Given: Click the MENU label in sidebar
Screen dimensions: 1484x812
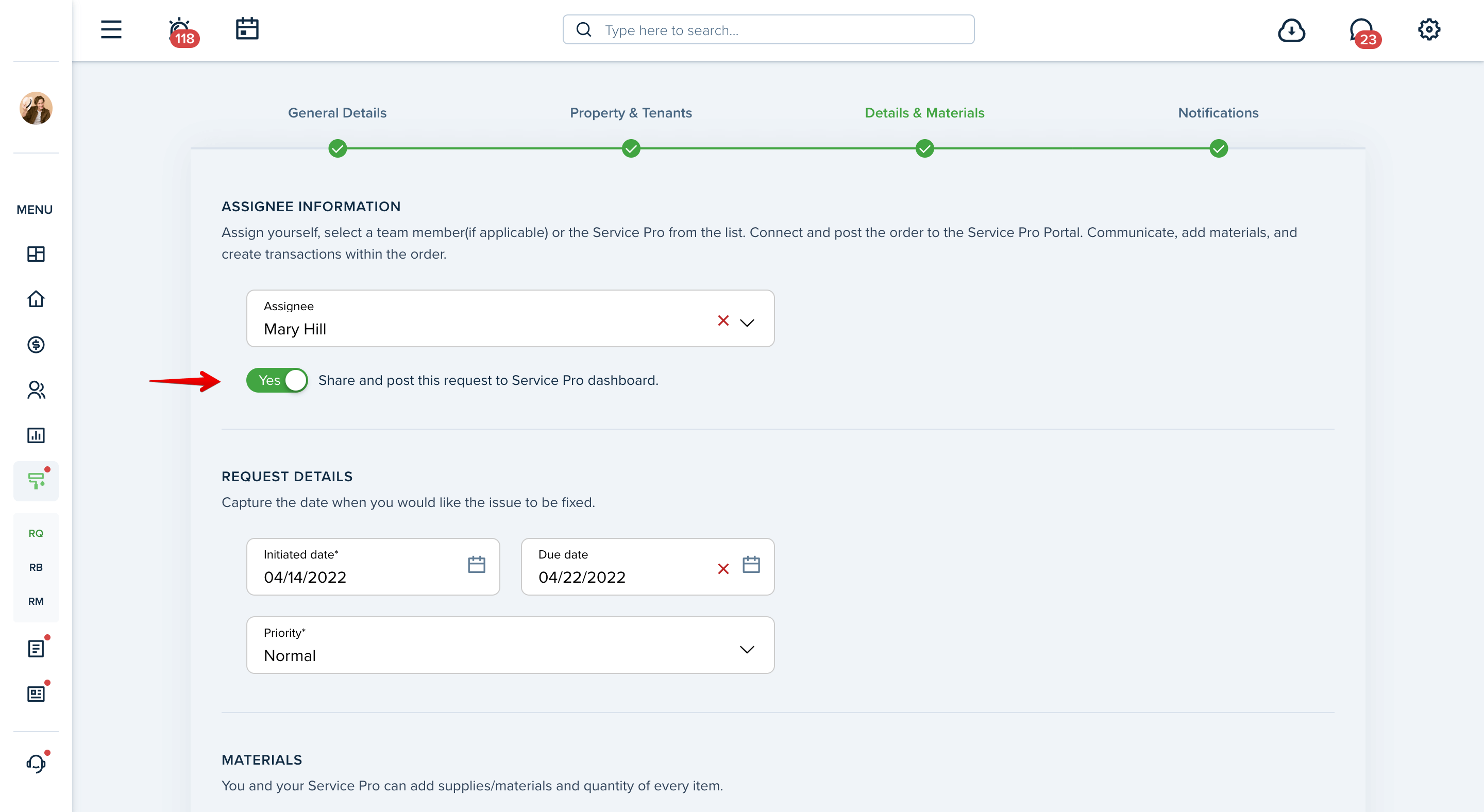Looking at the screenshot, I should 35,210.
